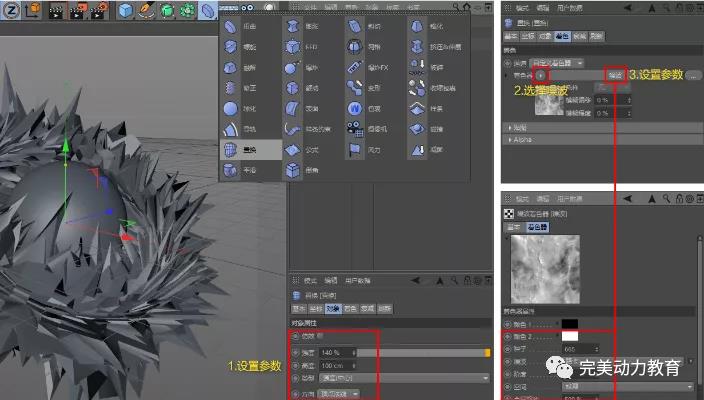This screenshot has height=400, width=704.
Task: Choose the 摄像机 (Camera) deformer icon
Action: (x=355, y=128)
